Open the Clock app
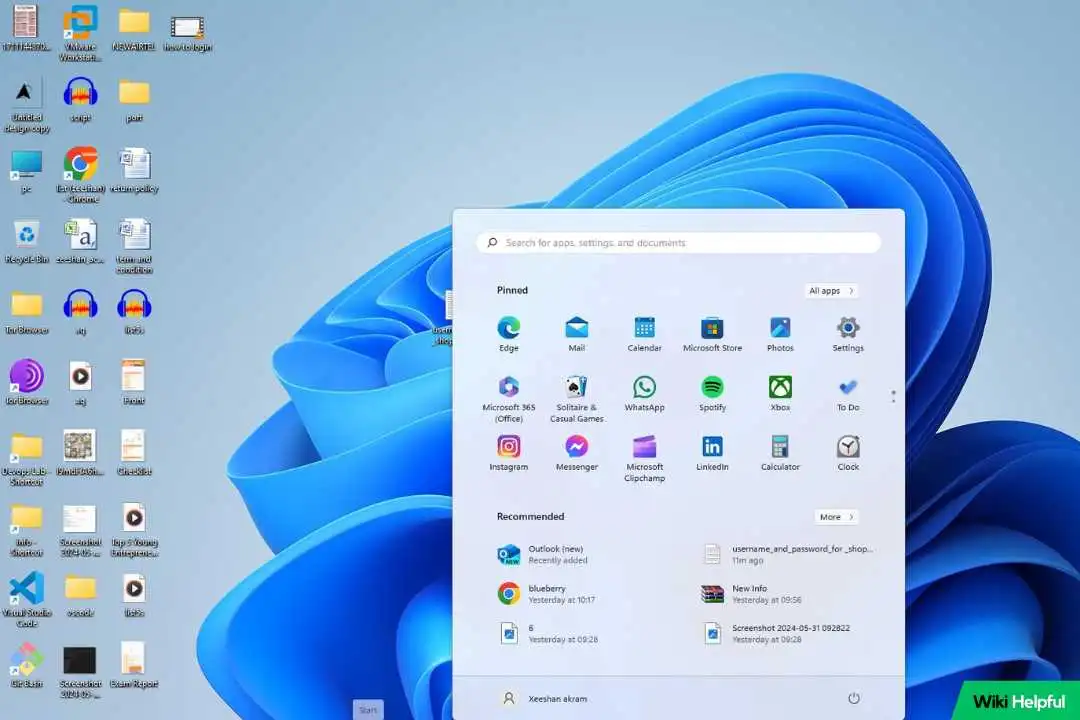 [848, 453]
